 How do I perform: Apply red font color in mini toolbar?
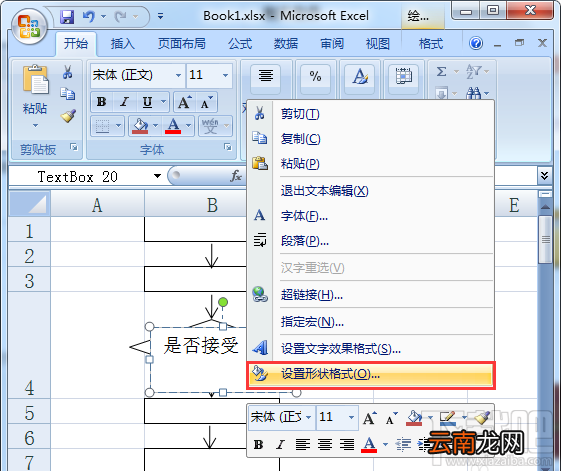click(369, 445)
